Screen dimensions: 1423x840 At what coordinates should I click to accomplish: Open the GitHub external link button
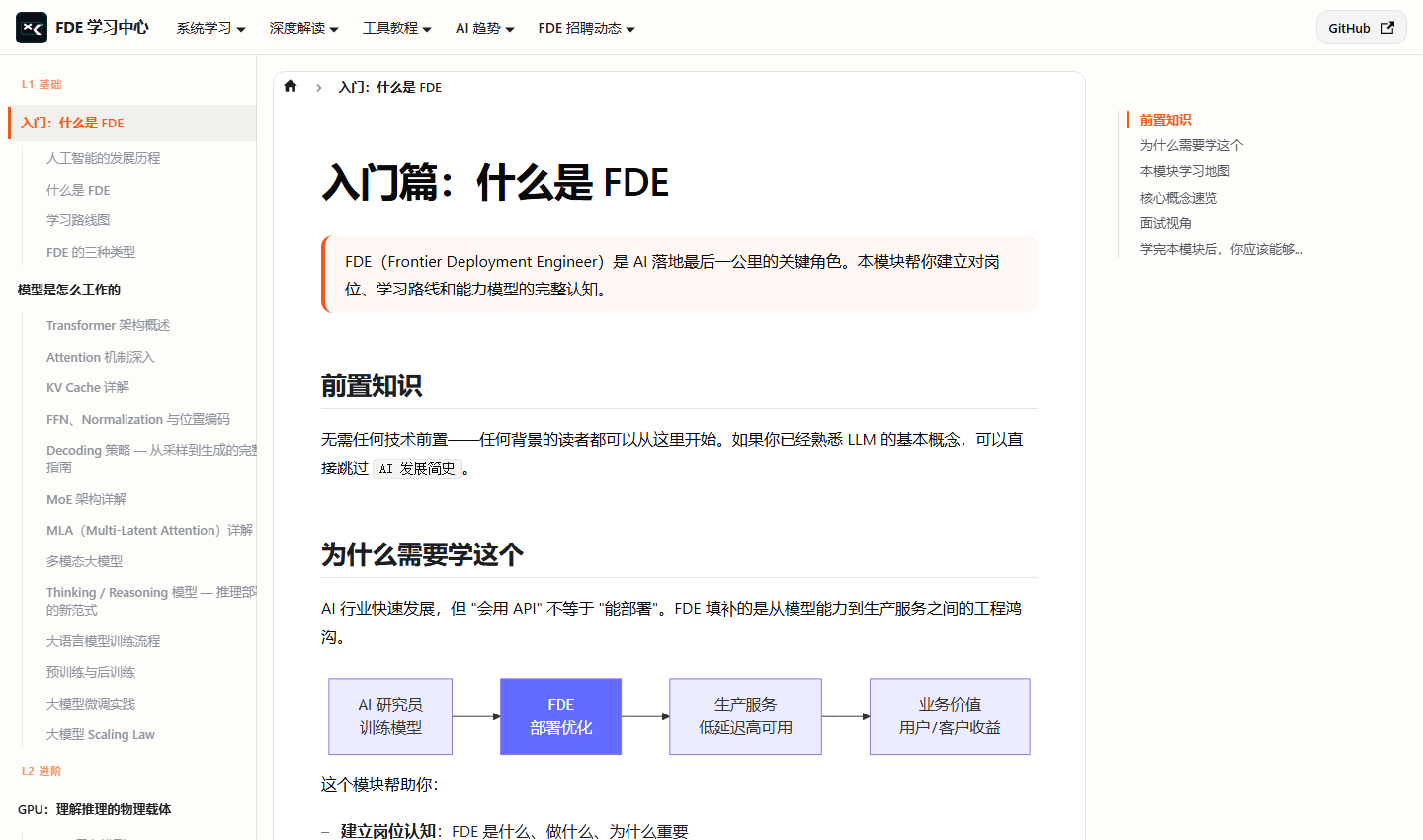pos(1361,28)
